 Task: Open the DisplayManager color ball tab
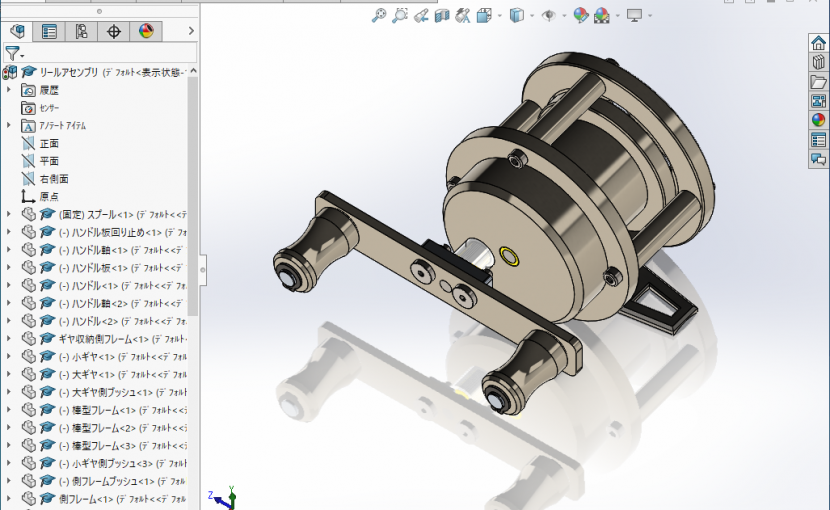pyautogui.click(x=146, y=32)
